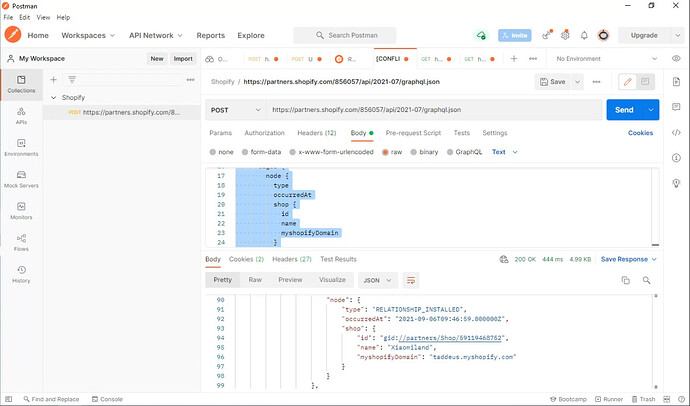
Task: Switch to the Authorization tab
Action: [264, 132]
